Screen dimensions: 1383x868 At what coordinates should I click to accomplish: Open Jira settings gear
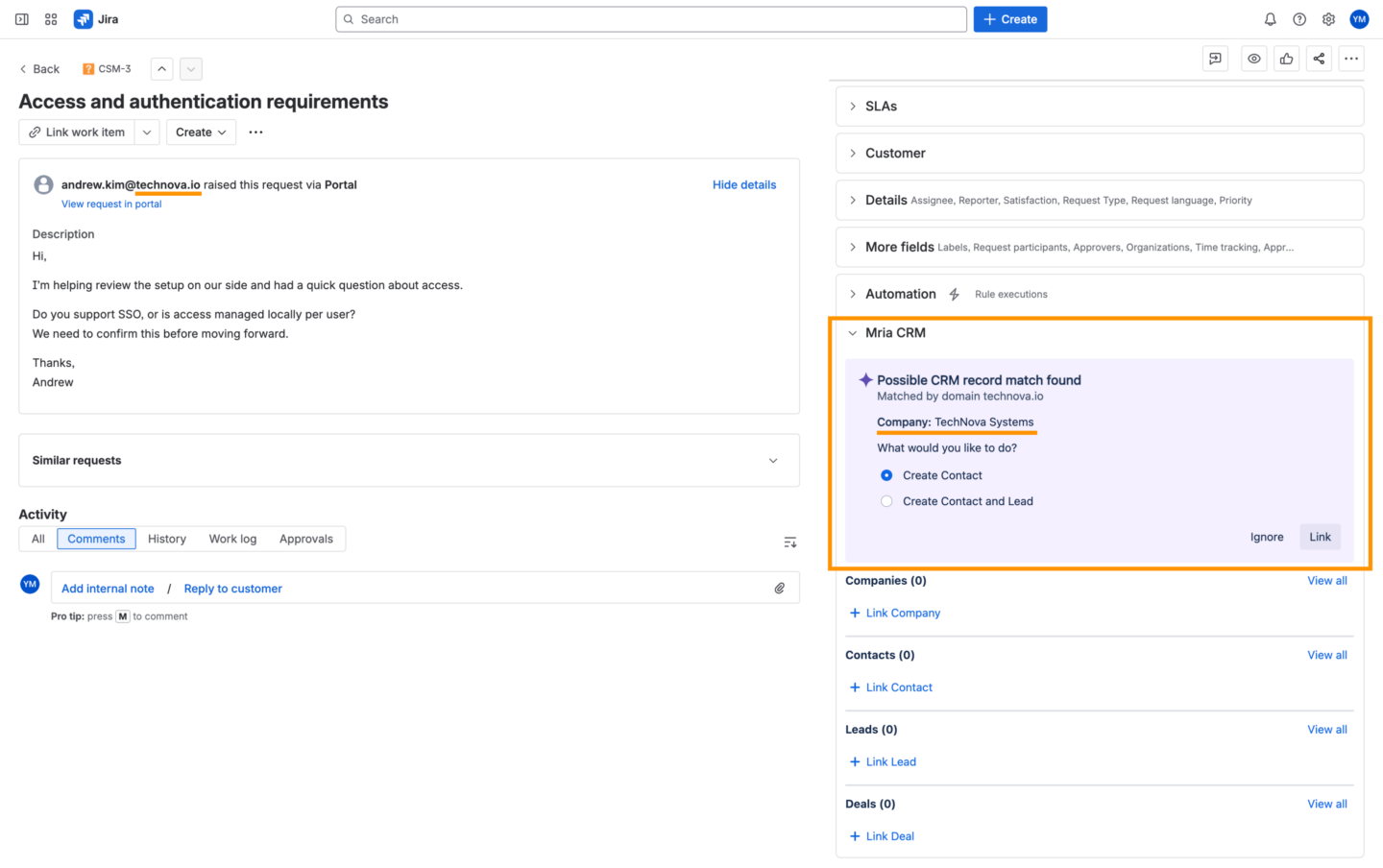coord(1328,19)
